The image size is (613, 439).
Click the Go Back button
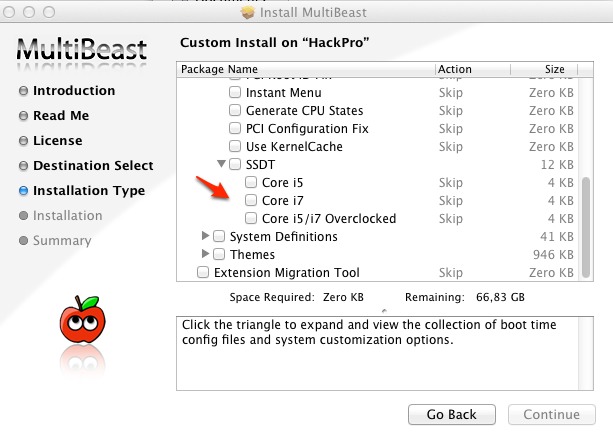click(x=452, y=414)
